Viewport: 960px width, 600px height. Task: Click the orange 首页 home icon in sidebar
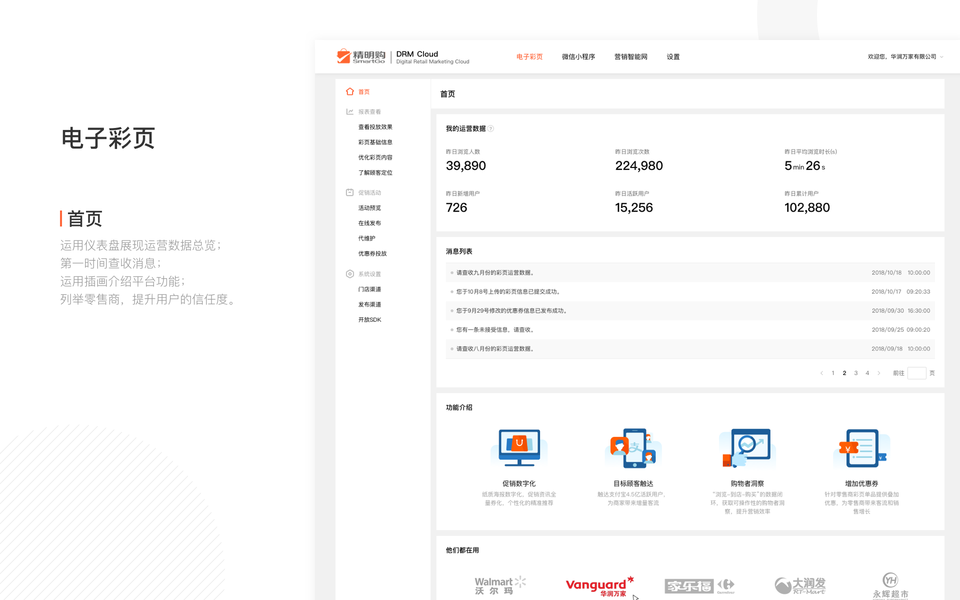click(x=350, y=91)
